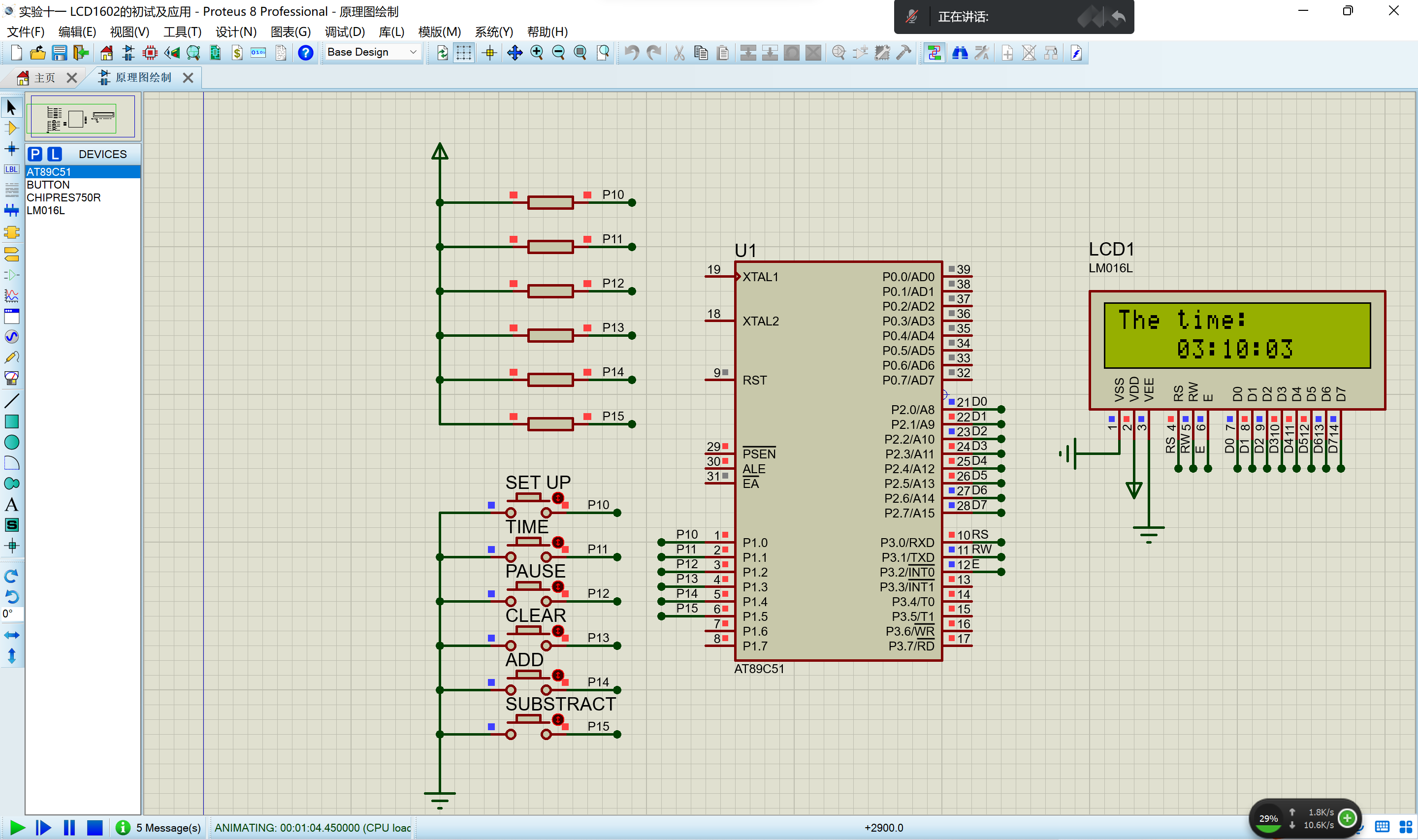Click the pan/center view arrows icon
Viewport: 1418px width, 840px height.
click(x=515, y=53)
